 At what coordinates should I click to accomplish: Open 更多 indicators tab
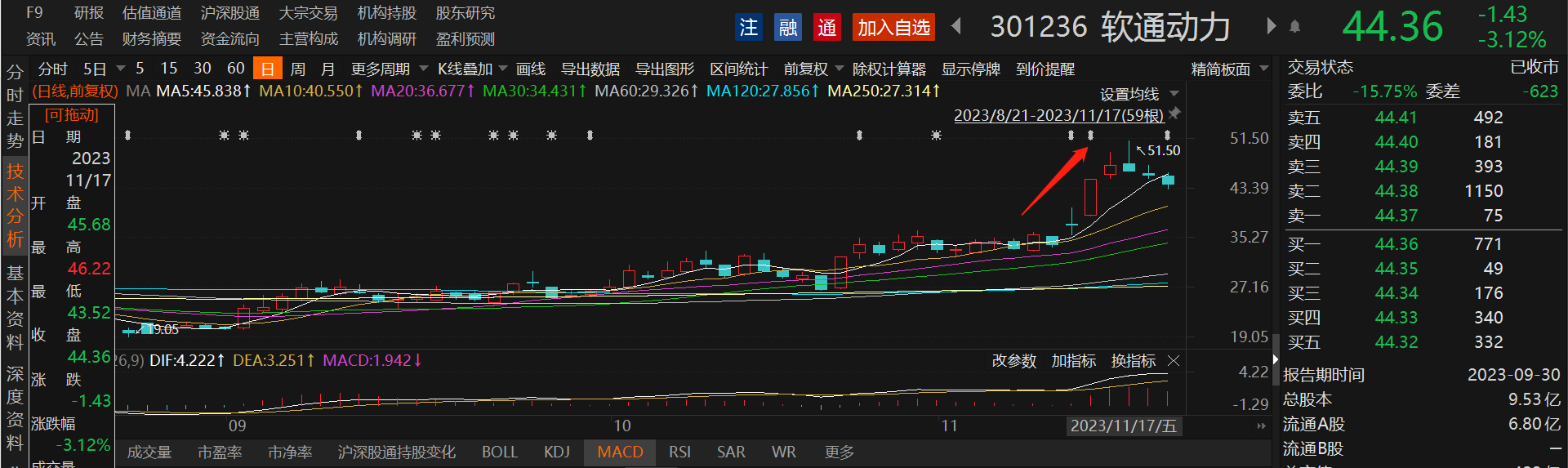pyautogui.click(x=840, y=452)
